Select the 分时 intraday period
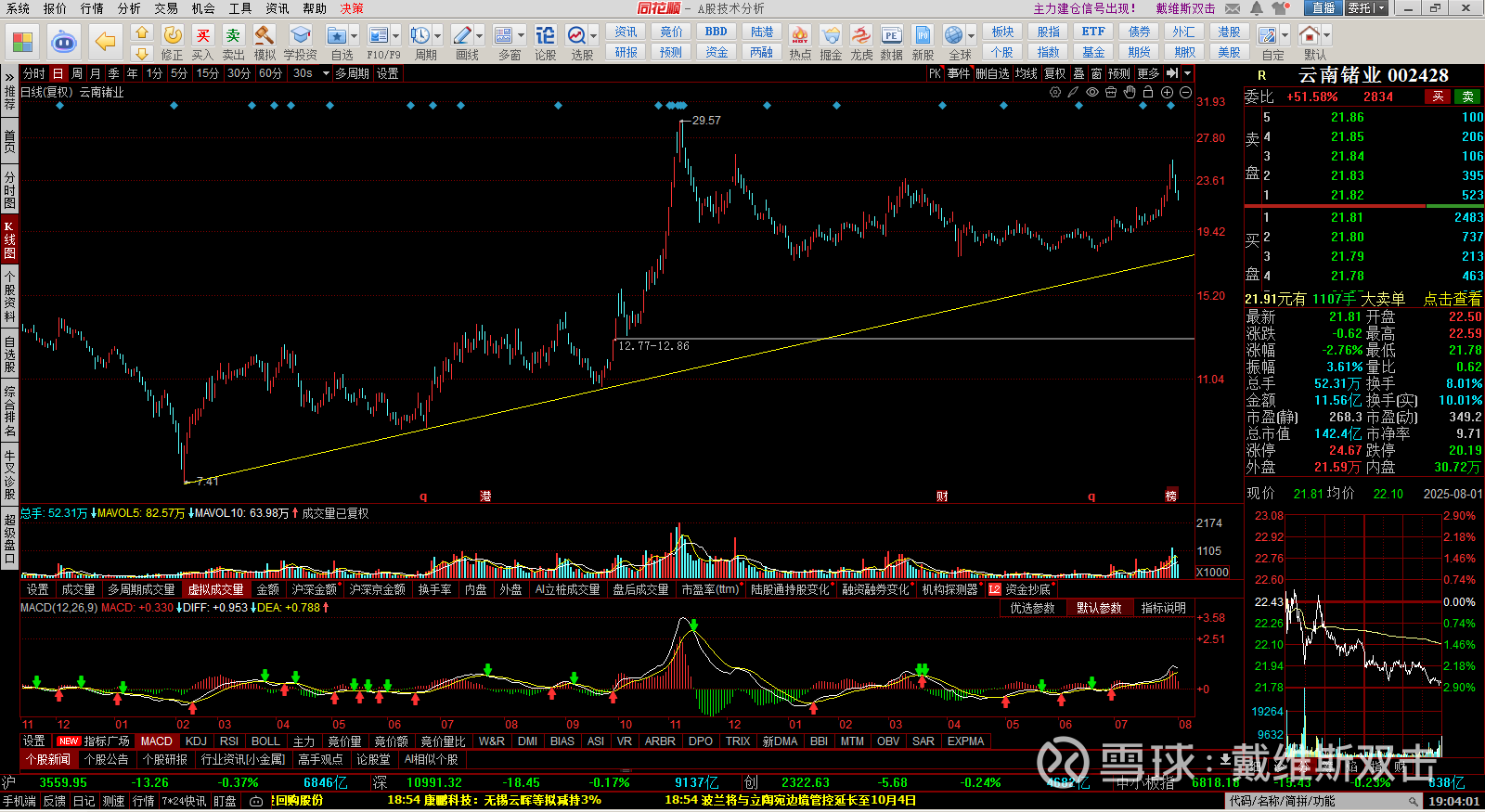This screenshot has width=1485, height=812. pos(34,73)
